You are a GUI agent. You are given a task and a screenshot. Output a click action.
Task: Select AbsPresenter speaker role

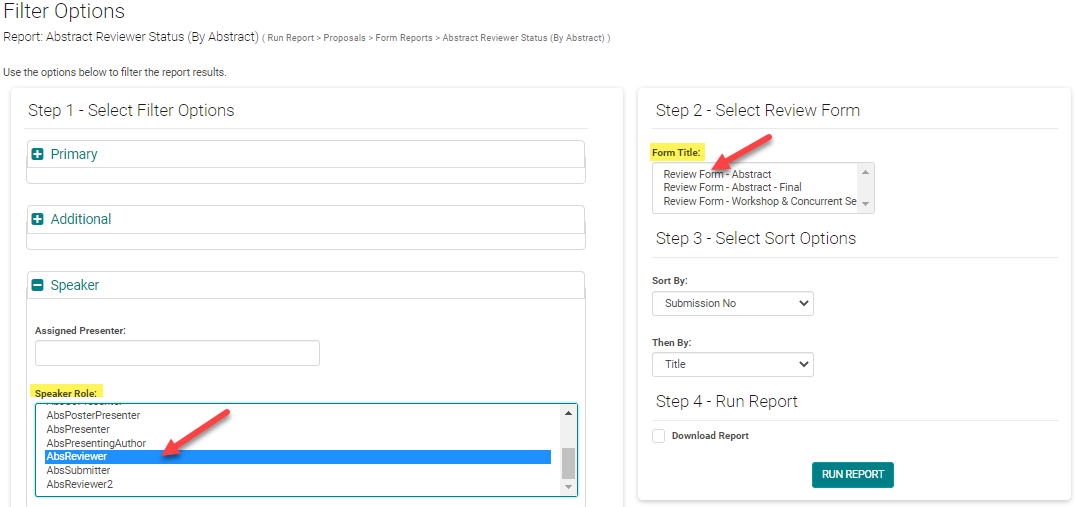tap(298, 429)
